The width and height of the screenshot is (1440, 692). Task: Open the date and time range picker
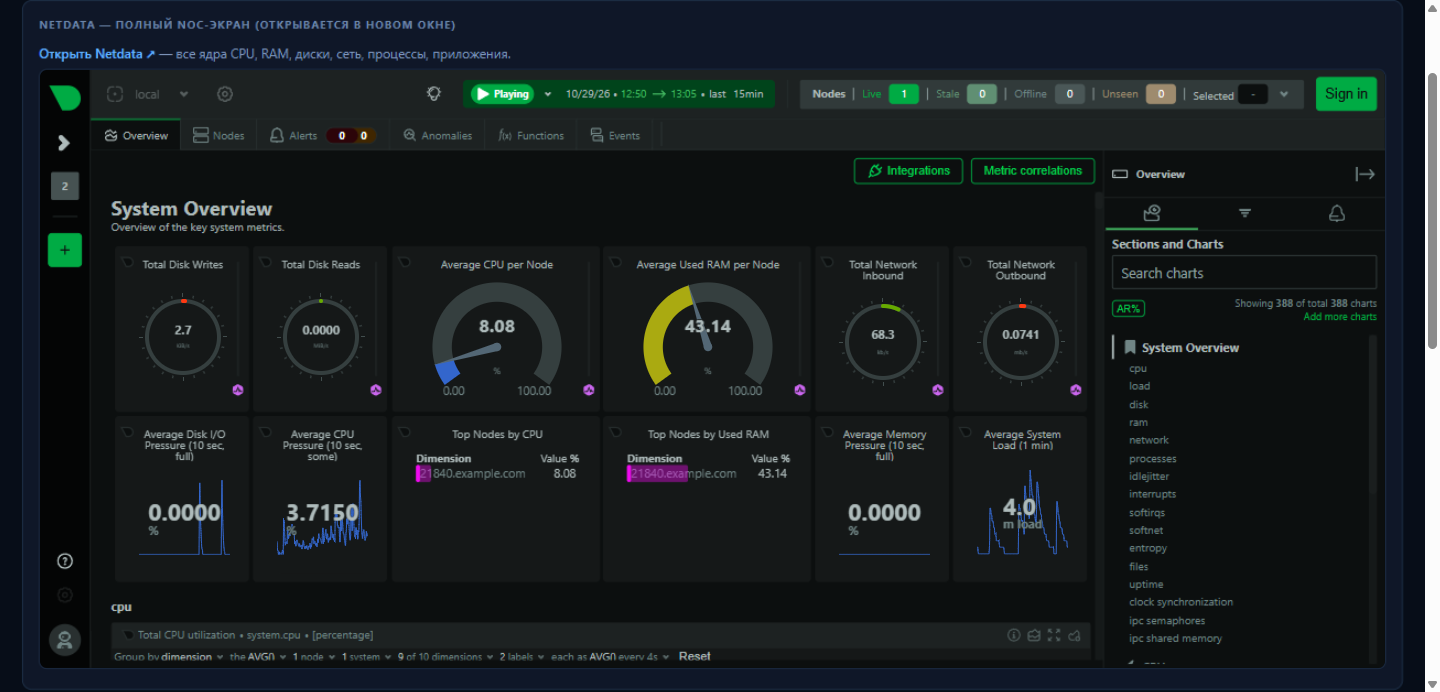tap(664, 94)
